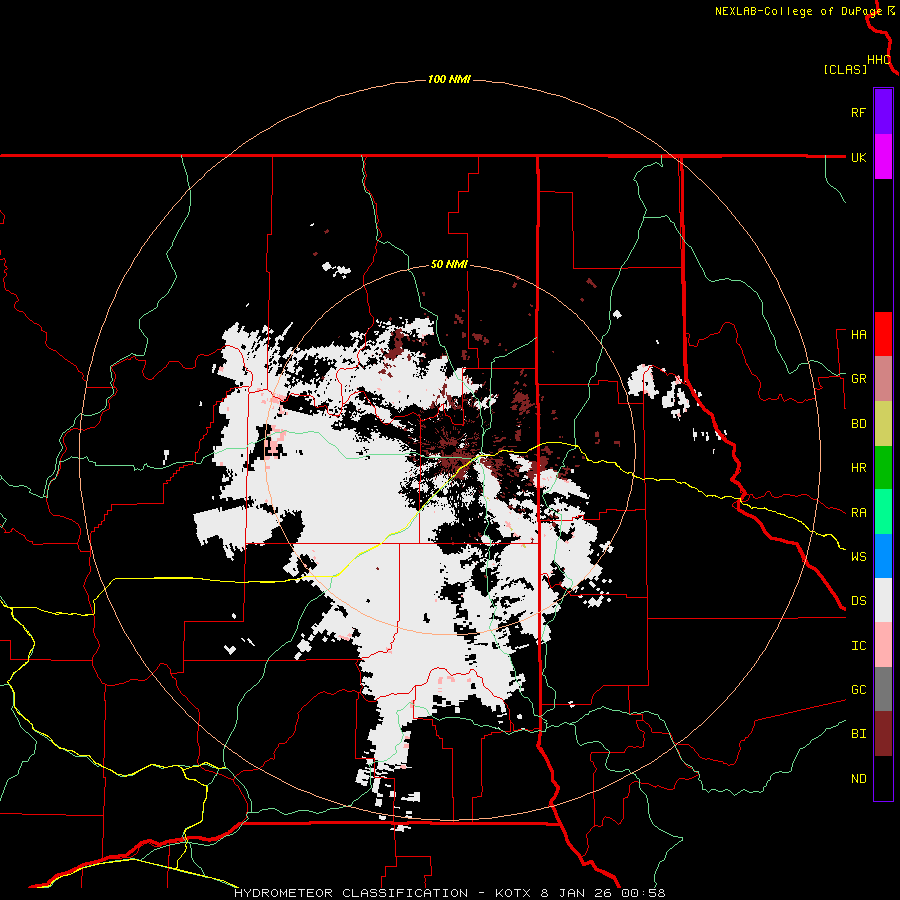Click the GC legend label

(858, 689)
